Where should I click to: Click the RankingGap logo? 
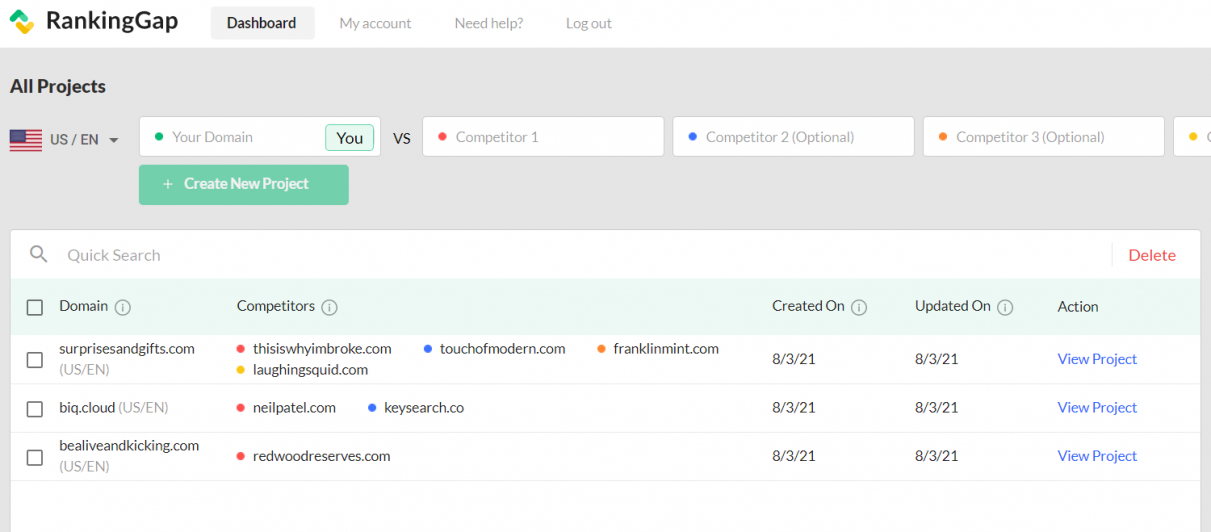[94, 22]
